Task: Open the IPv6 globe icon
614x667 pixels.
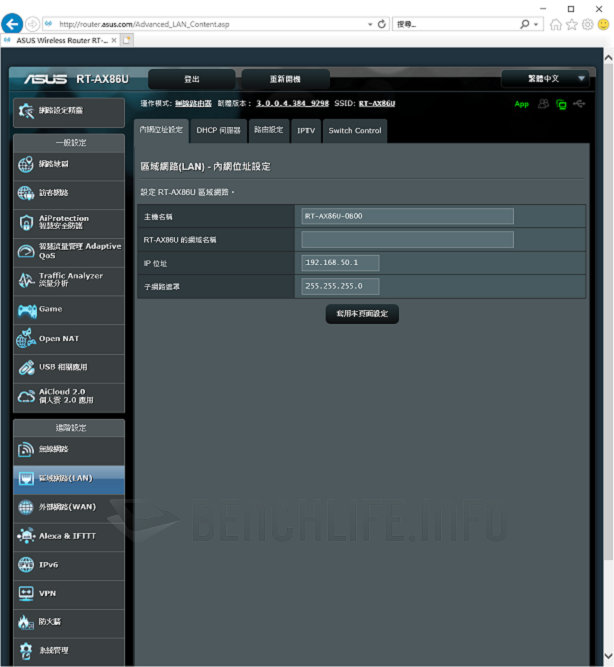Action: pyautogui.click(x=26, y=565)
